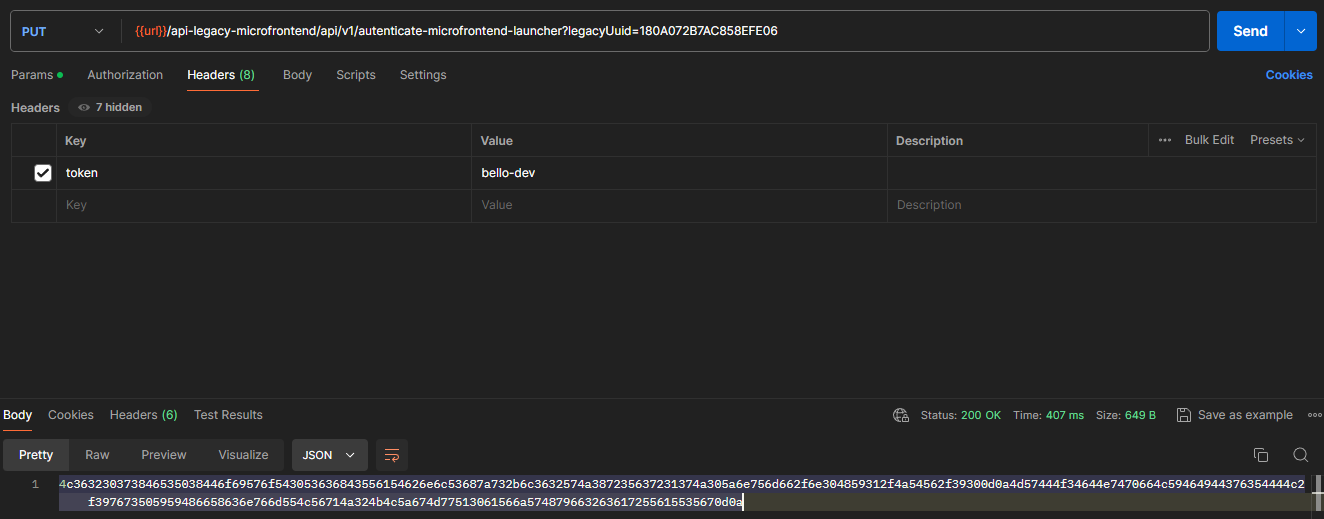
Task: Open response more options ellipsis
Action: click(x=1311, y=415)
